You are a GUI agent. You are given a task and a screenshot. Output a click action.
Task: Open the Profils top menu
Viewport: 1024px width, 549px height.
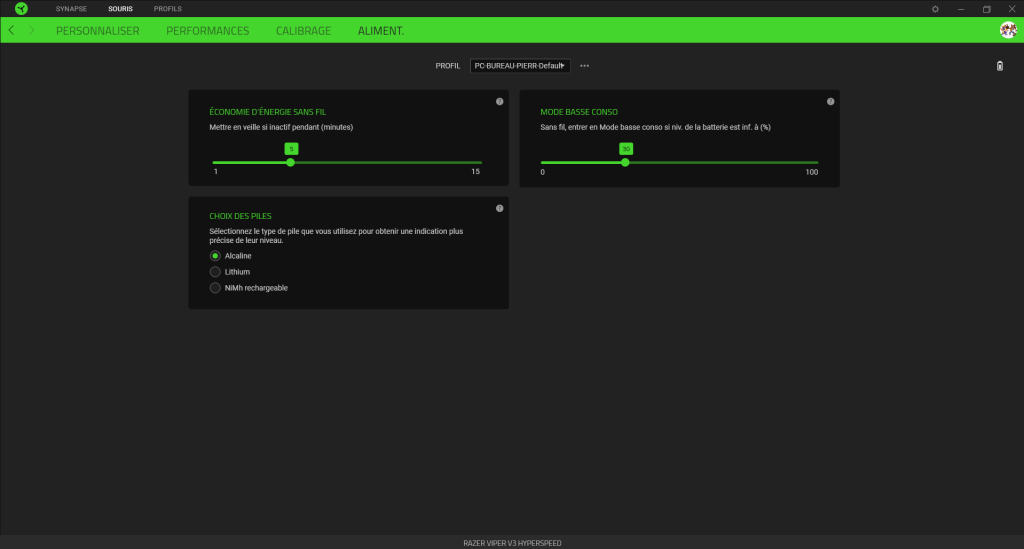tap(167, 9)
